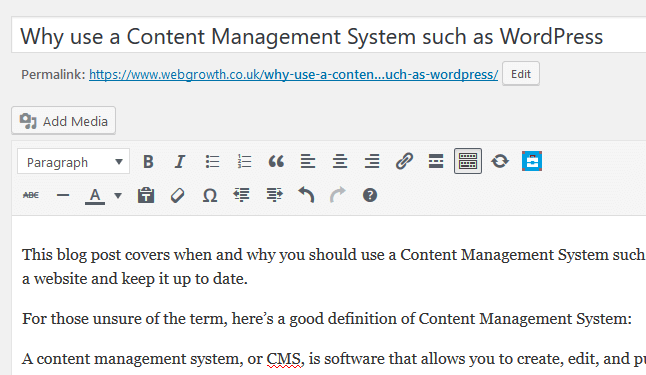This screenshot has height=375, width=646.
Task: Click Paste as text icon
Action: (x=145, y=195)
